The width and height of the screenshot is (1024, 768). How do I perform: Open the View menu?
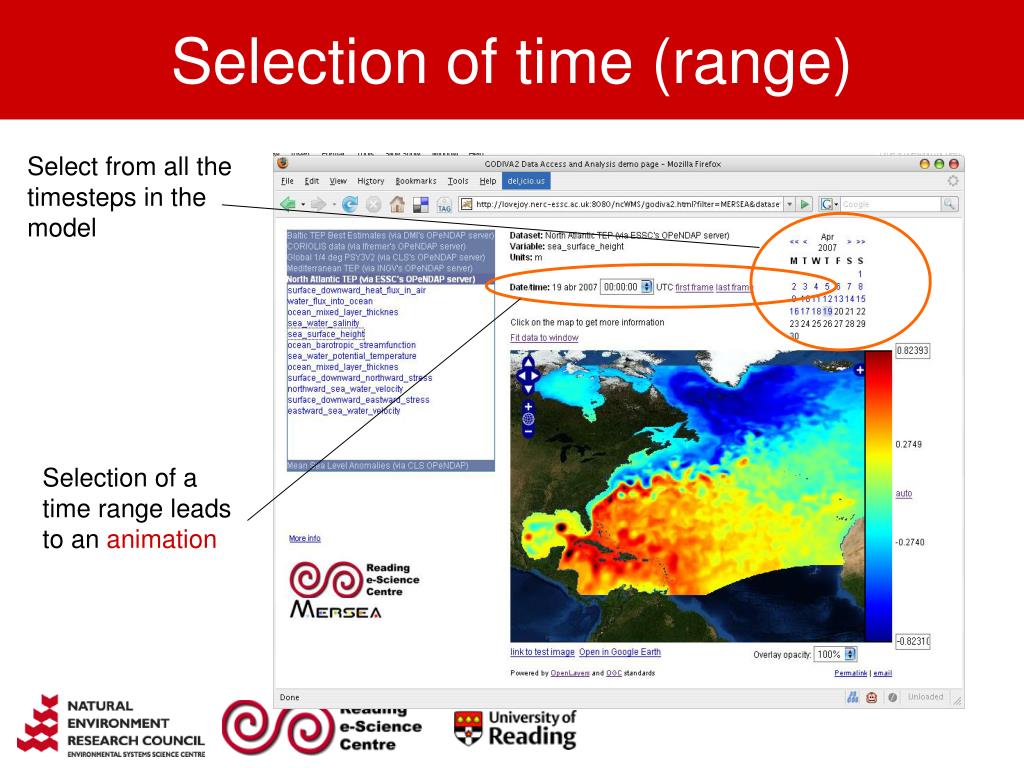(x=338, y=181)
